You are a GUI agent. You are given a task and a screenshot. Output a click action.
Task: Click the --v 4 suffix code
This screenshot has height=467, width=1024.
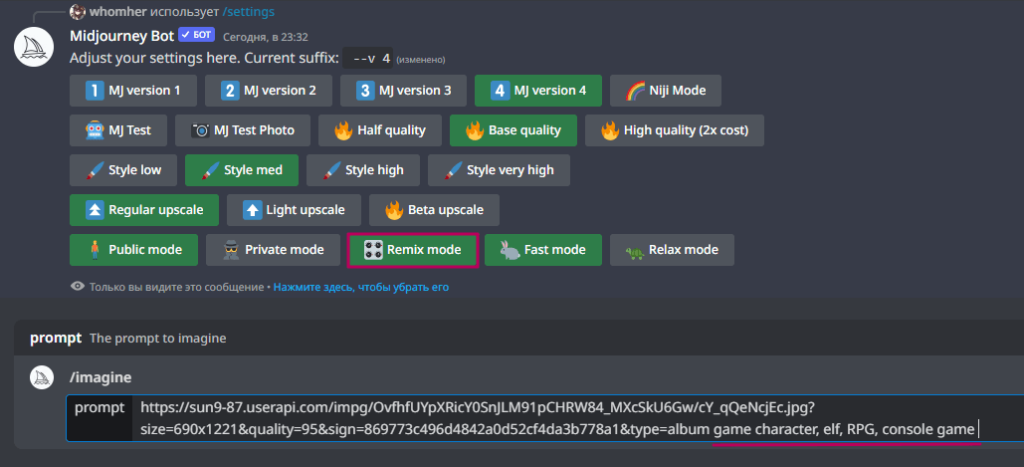[370, 59]
